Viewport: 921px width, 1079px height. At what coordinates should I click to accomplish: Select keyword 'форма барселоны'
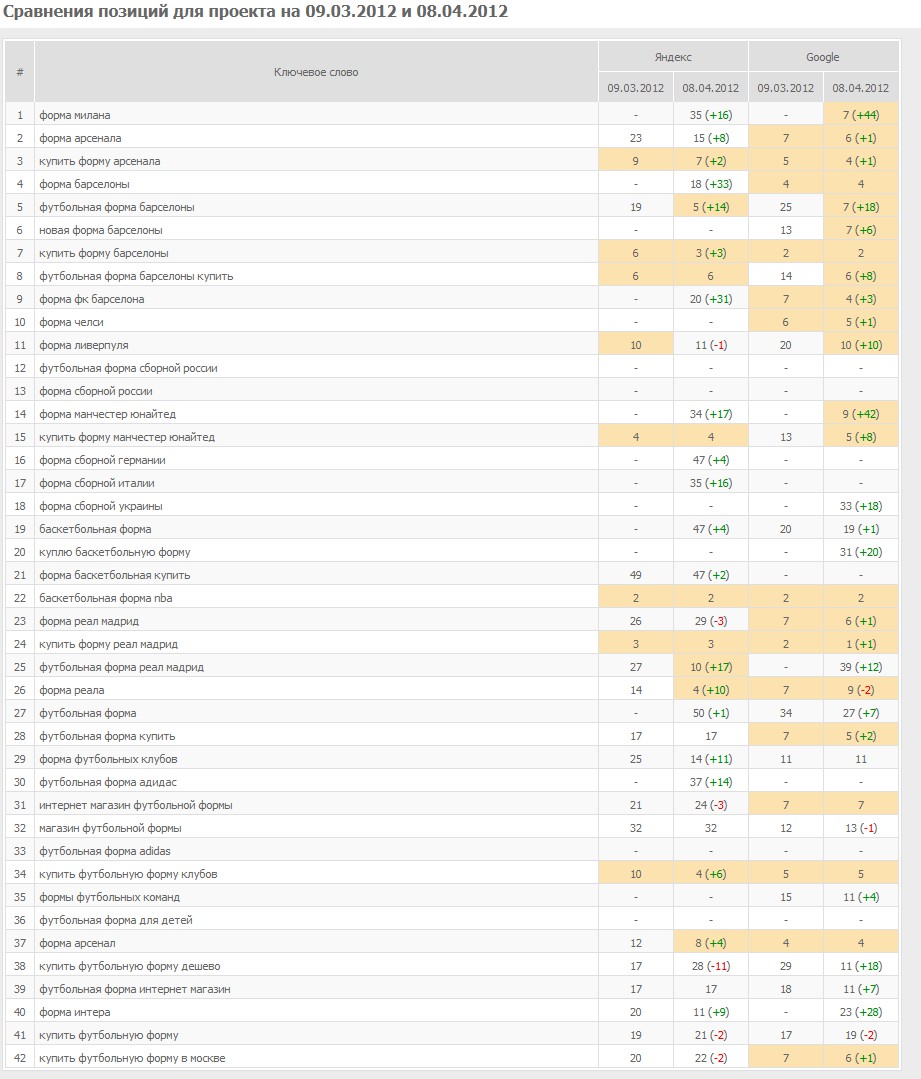(x=84, y=184)
